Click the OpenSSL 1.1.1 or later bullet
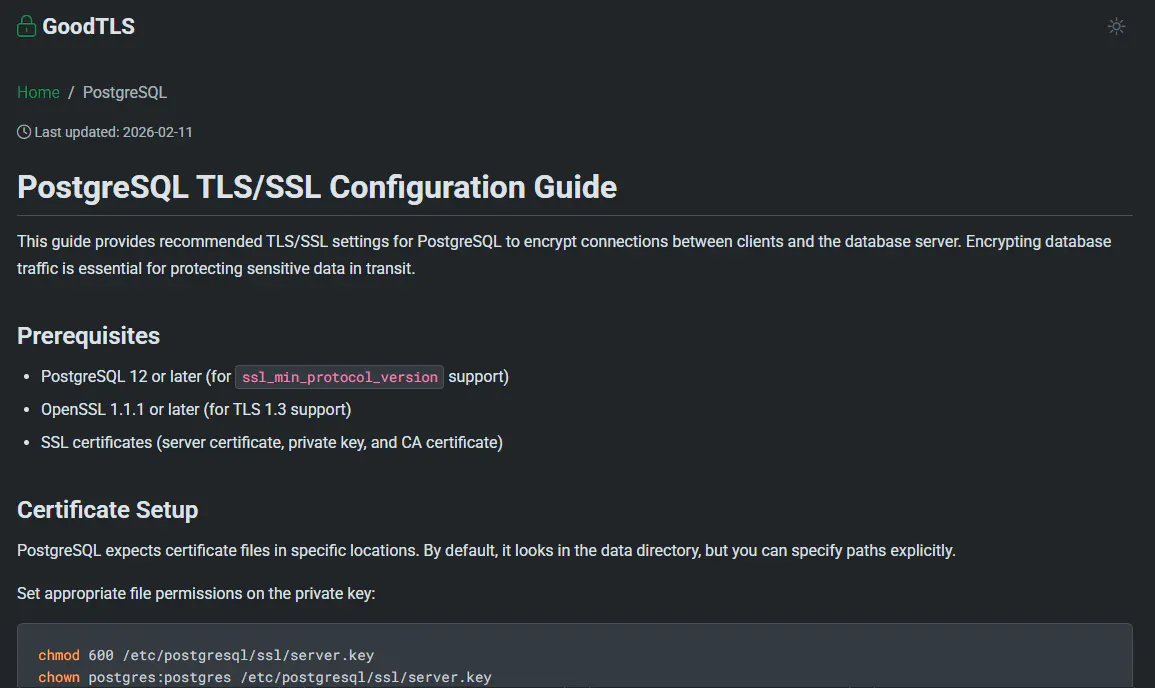This screenshot has height=688, width=1155. (196, 410)
